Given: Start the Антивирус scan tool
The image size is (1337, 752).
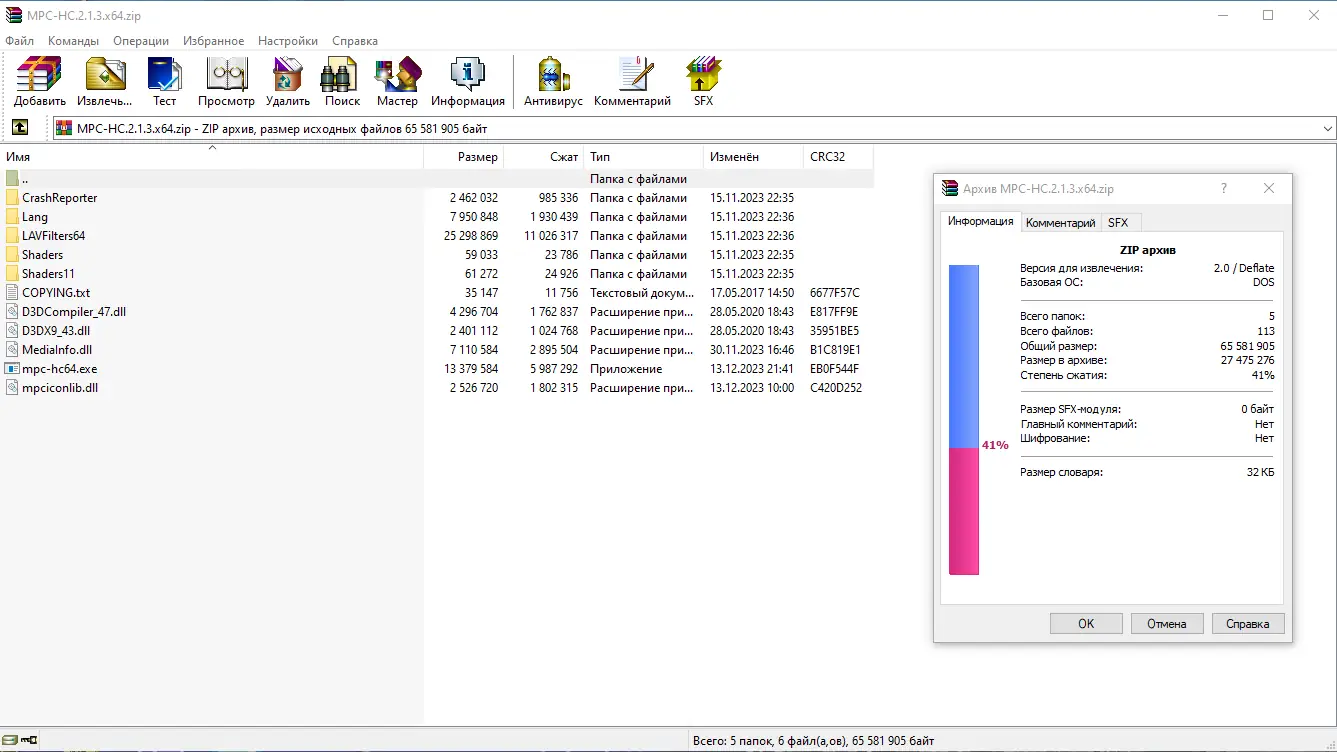Looking at the screenshot, I should (x=553, y=82).
